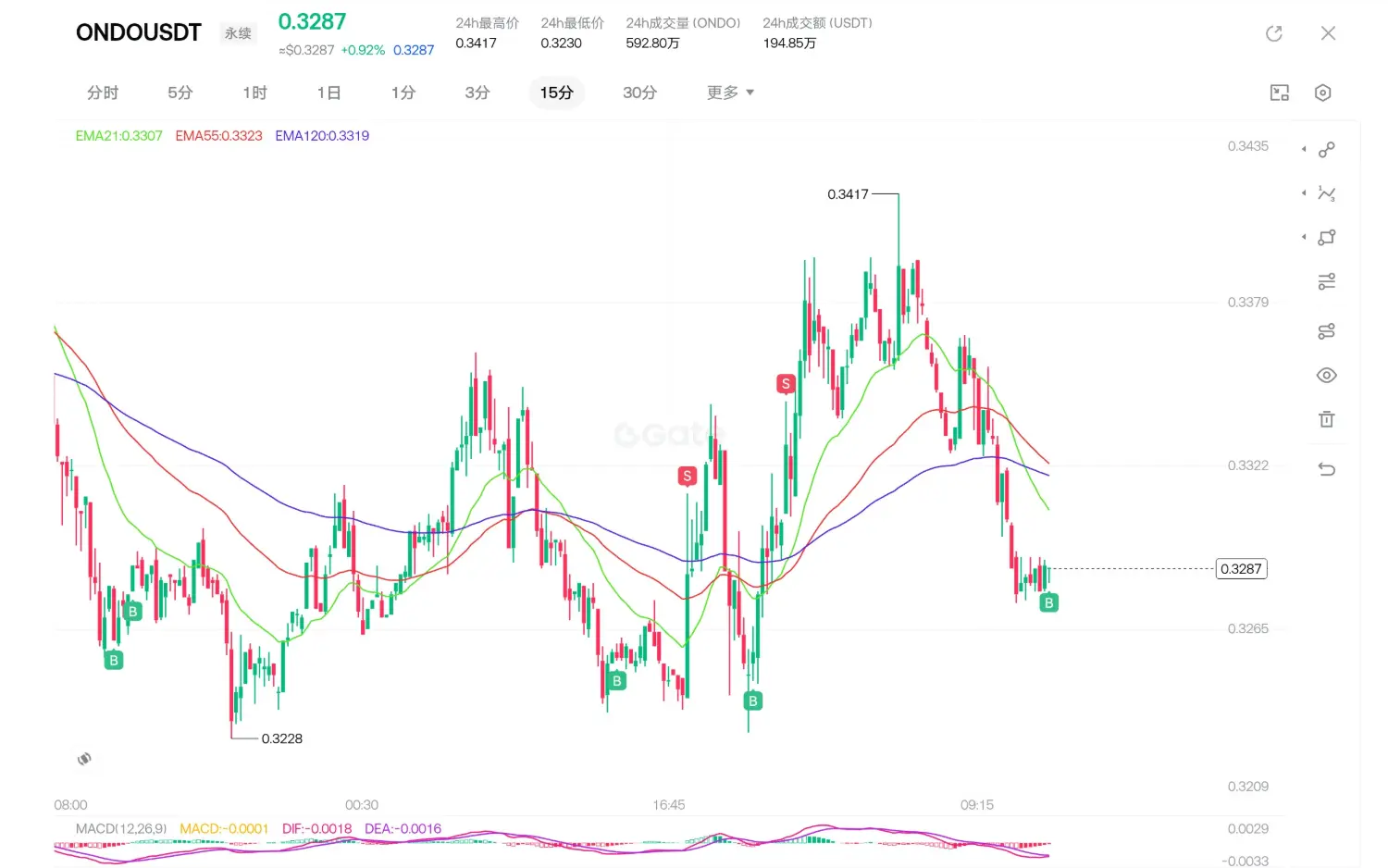Click the 24h成交额 value 194.85万
This screenshot has height=868, width=1388.
(789, 43)
